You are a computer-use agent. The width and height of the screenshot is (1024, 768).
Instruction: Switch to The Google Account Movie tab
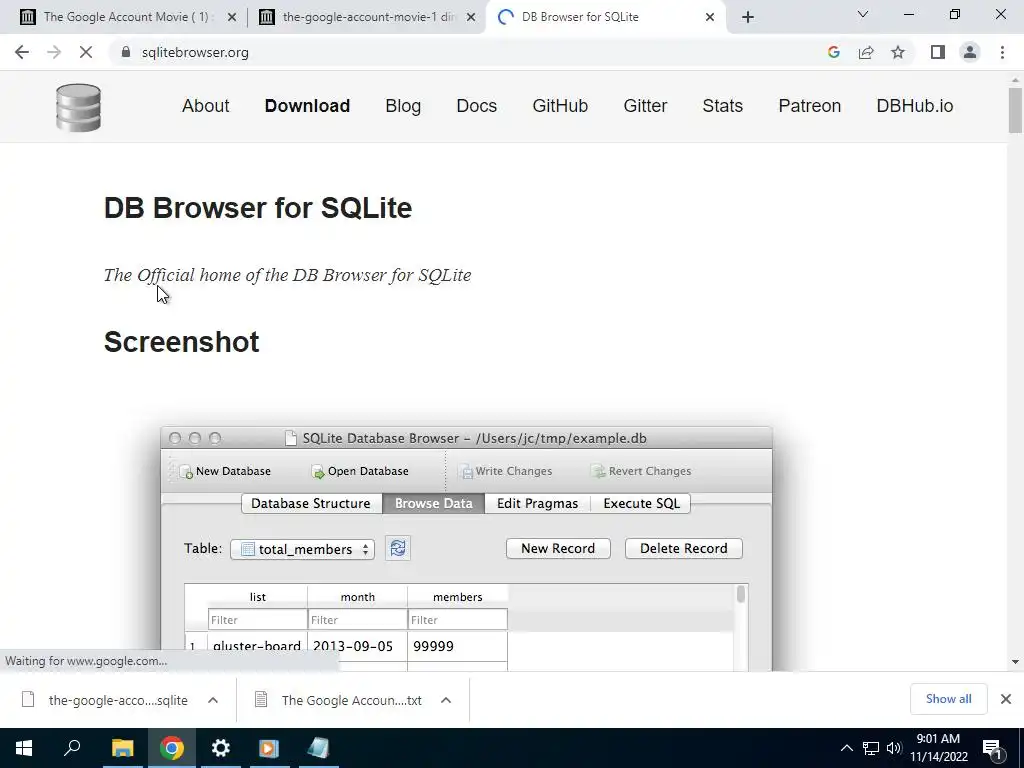[x=129, y=17]
